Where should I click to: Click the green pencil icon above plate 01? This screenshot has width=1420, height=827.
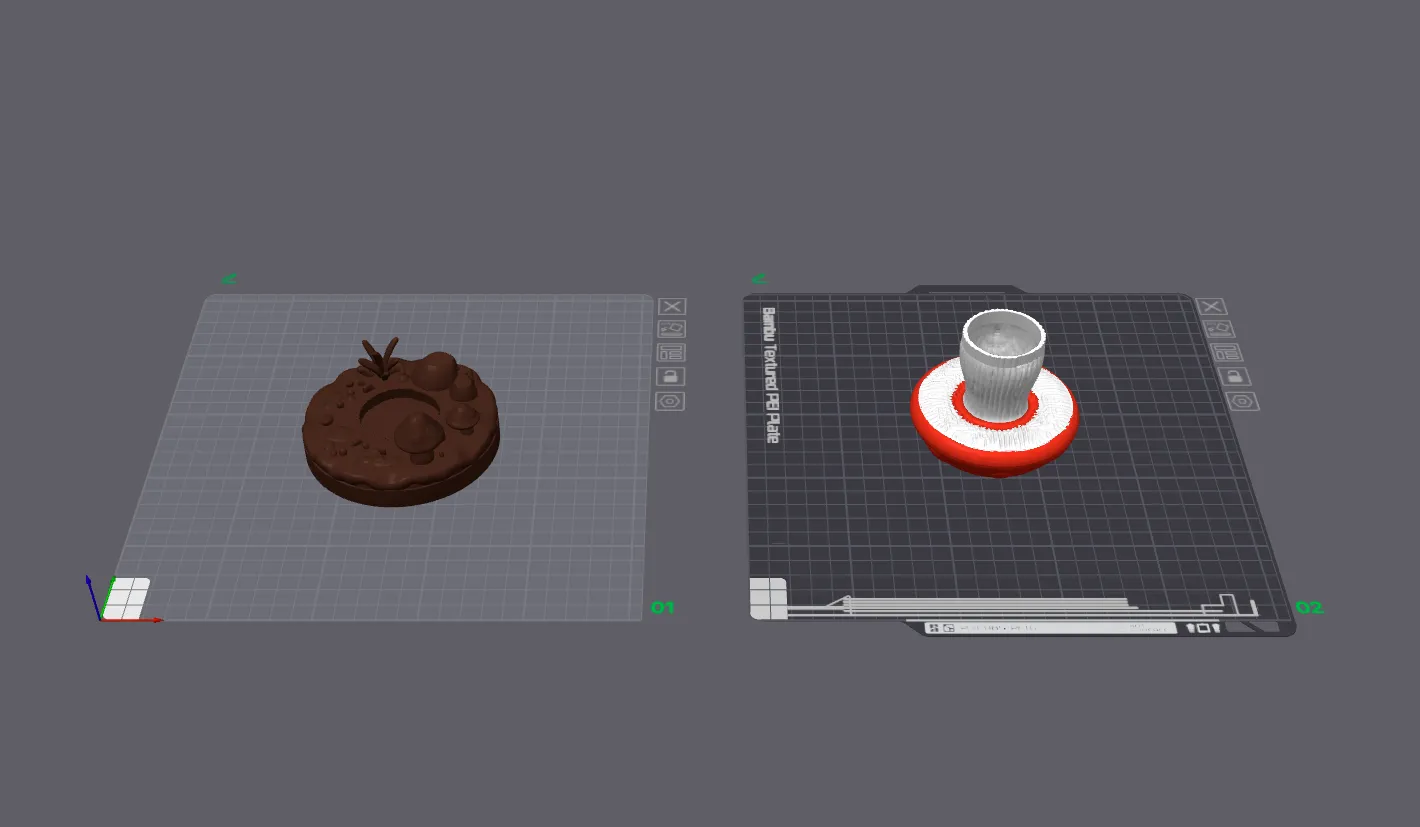229,278
